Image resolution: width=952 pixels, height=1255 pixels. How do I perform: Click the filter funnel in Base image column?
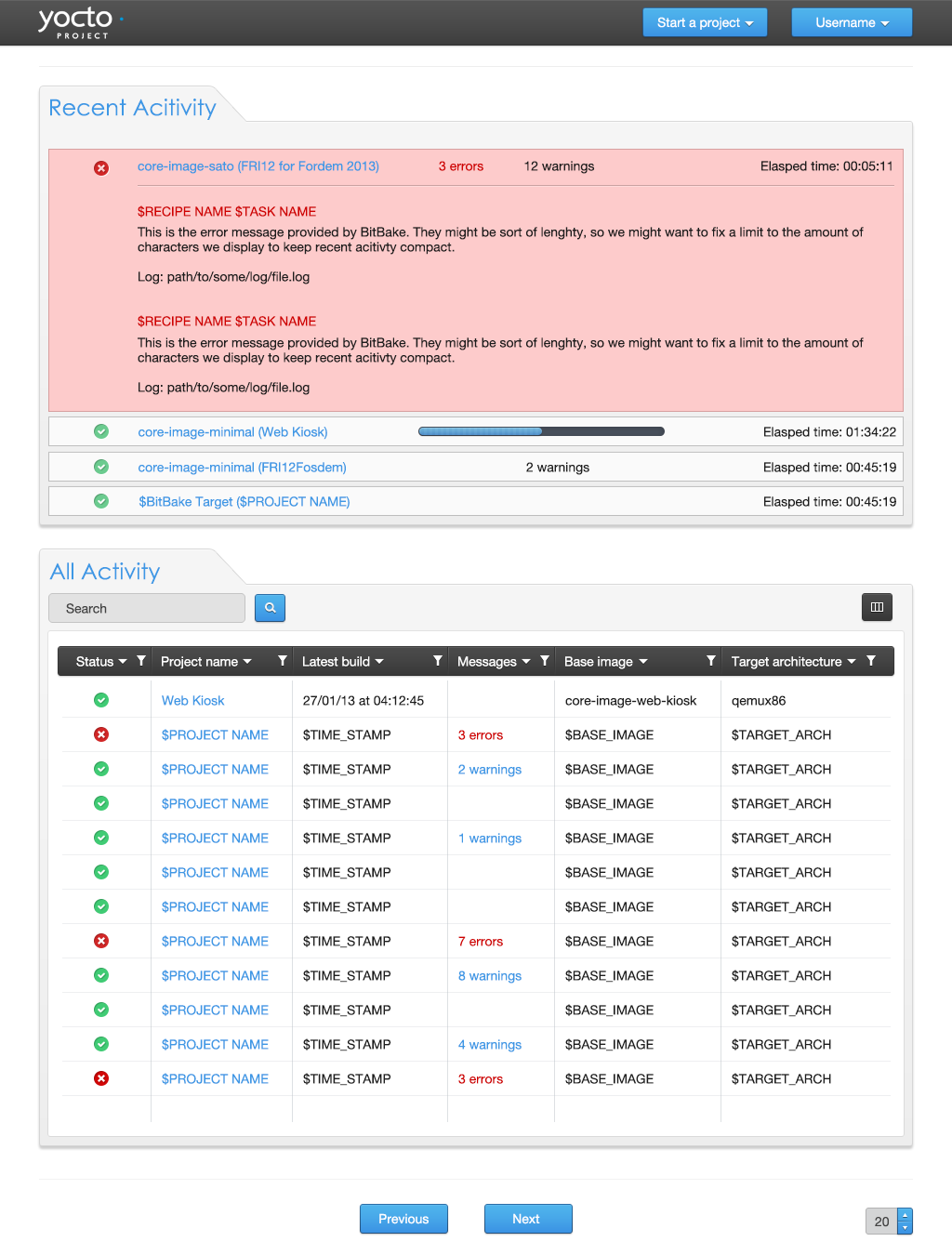pos(711,661)
